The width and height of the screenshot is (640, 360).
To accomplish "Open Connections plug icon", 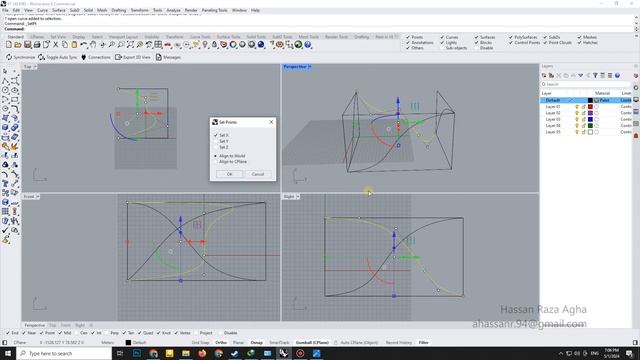I will pyautogui.click(x=84, y=57).
